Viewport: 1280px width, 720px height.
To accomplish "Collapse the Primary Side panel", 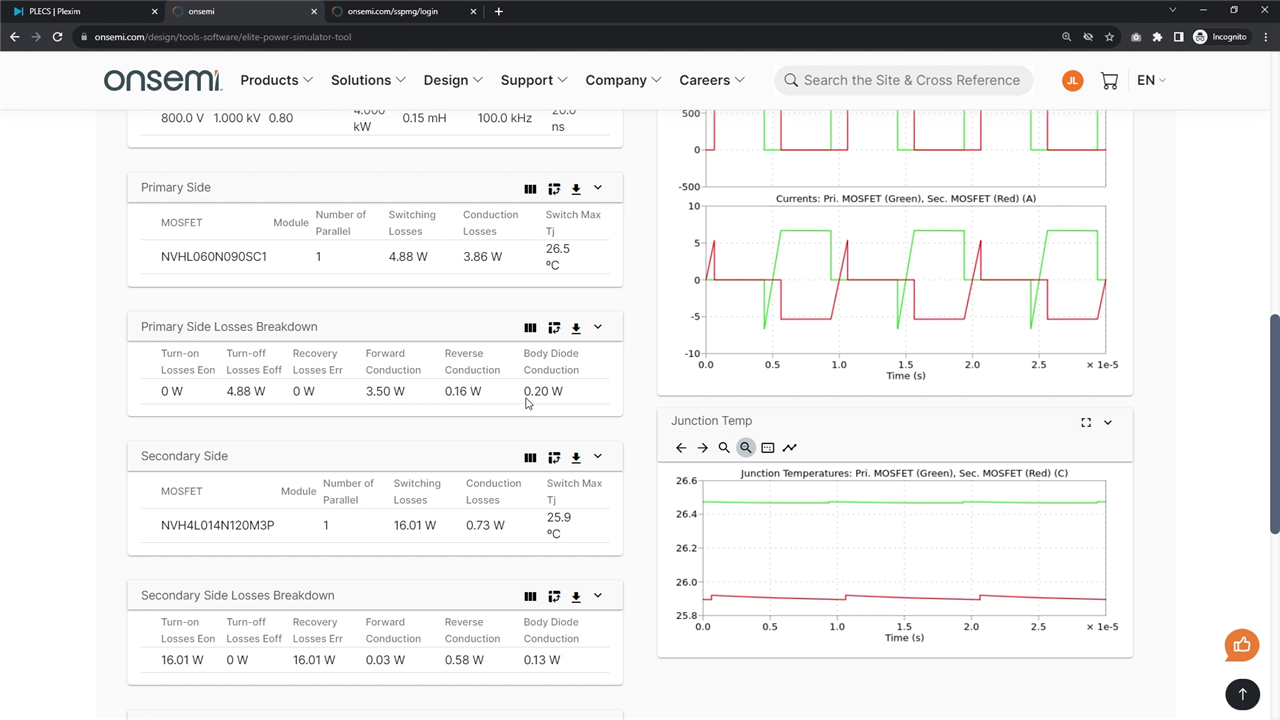I will pos(598,188).
